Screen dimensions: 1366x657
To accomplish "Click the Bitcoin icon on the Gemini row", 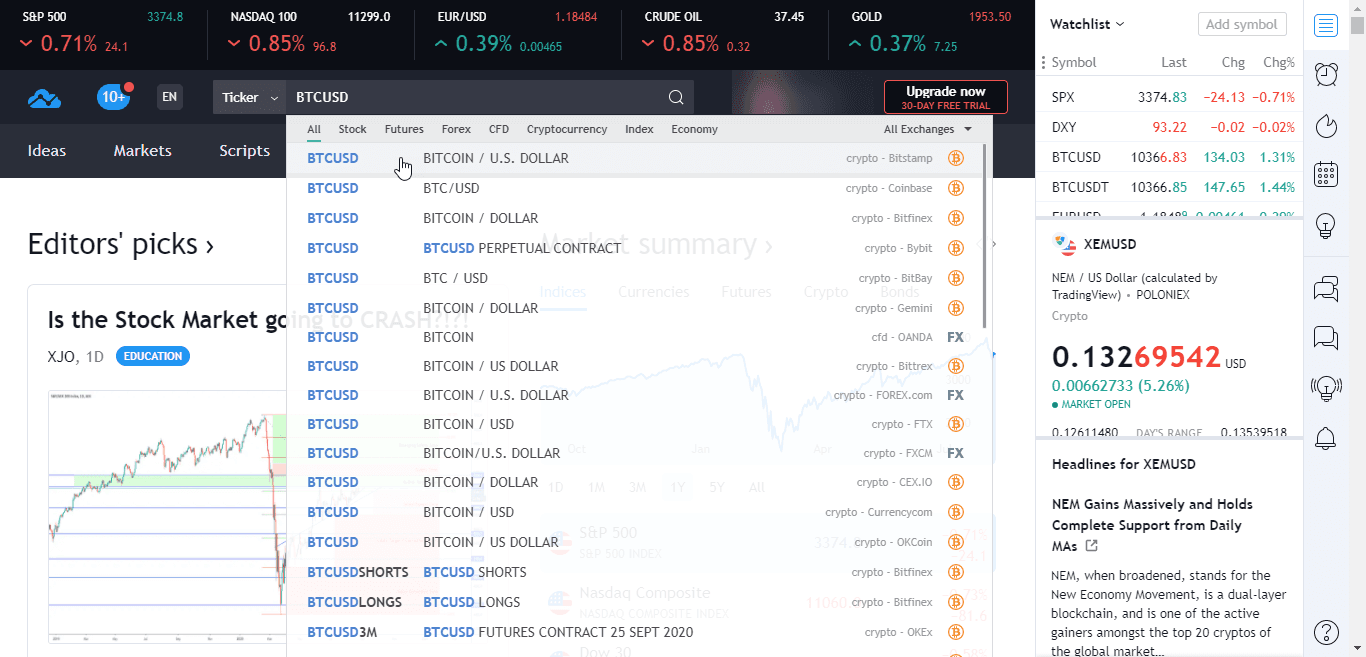I will click(955, 308).
